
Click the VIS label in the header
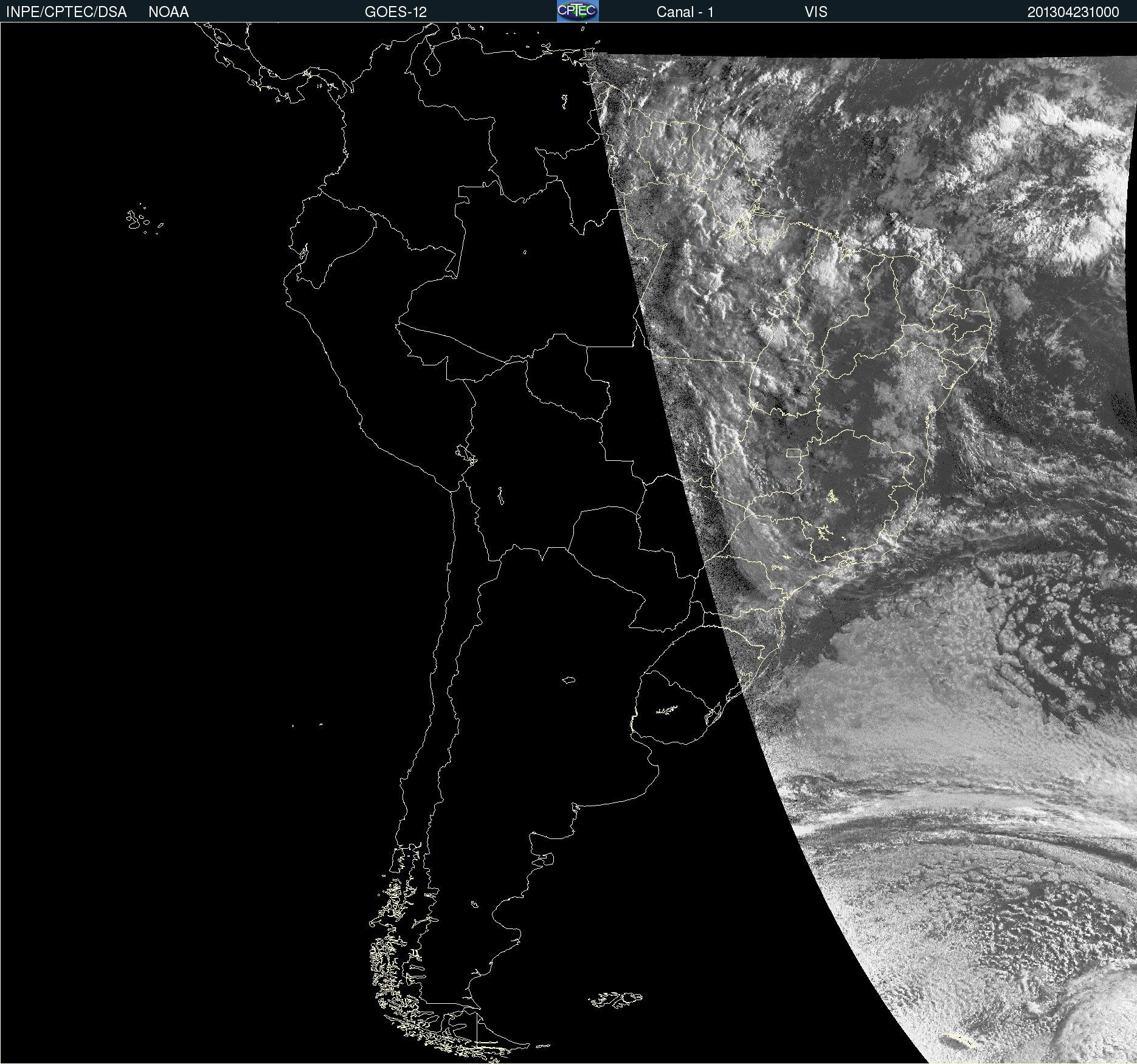click(816, 12)
